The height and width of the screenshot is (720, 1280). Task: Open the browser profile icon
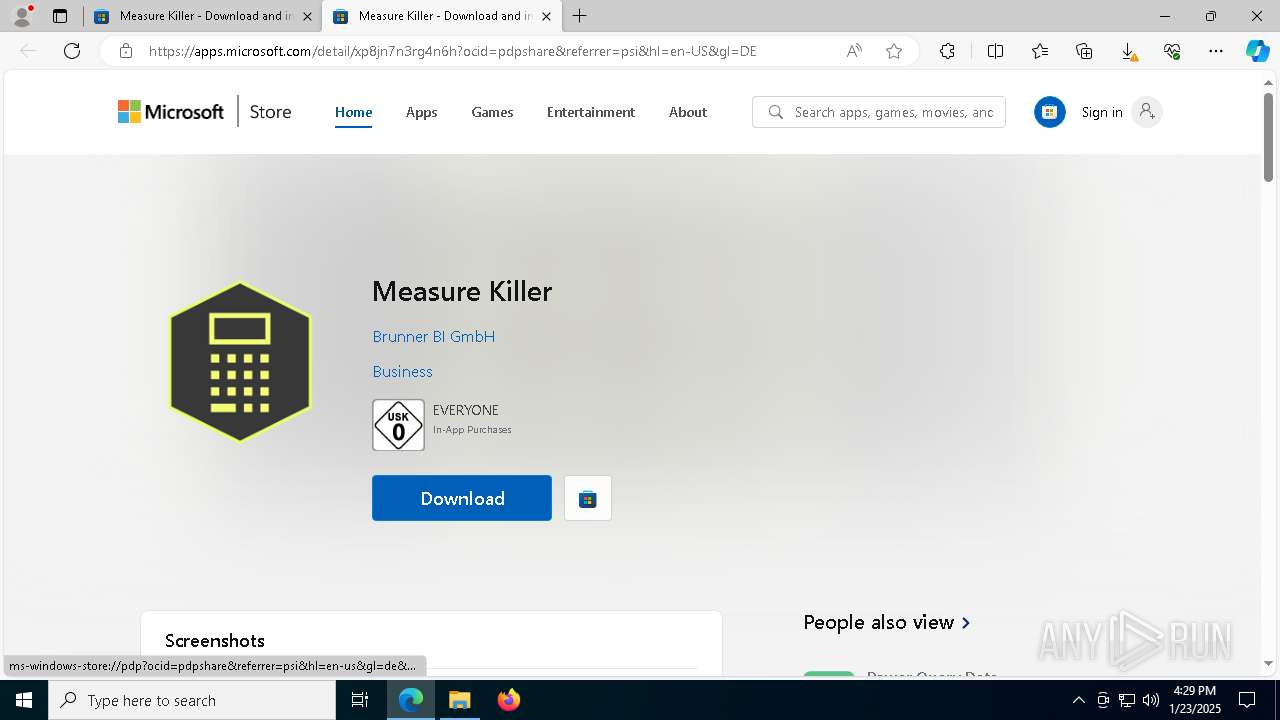[x=21, y=16]
